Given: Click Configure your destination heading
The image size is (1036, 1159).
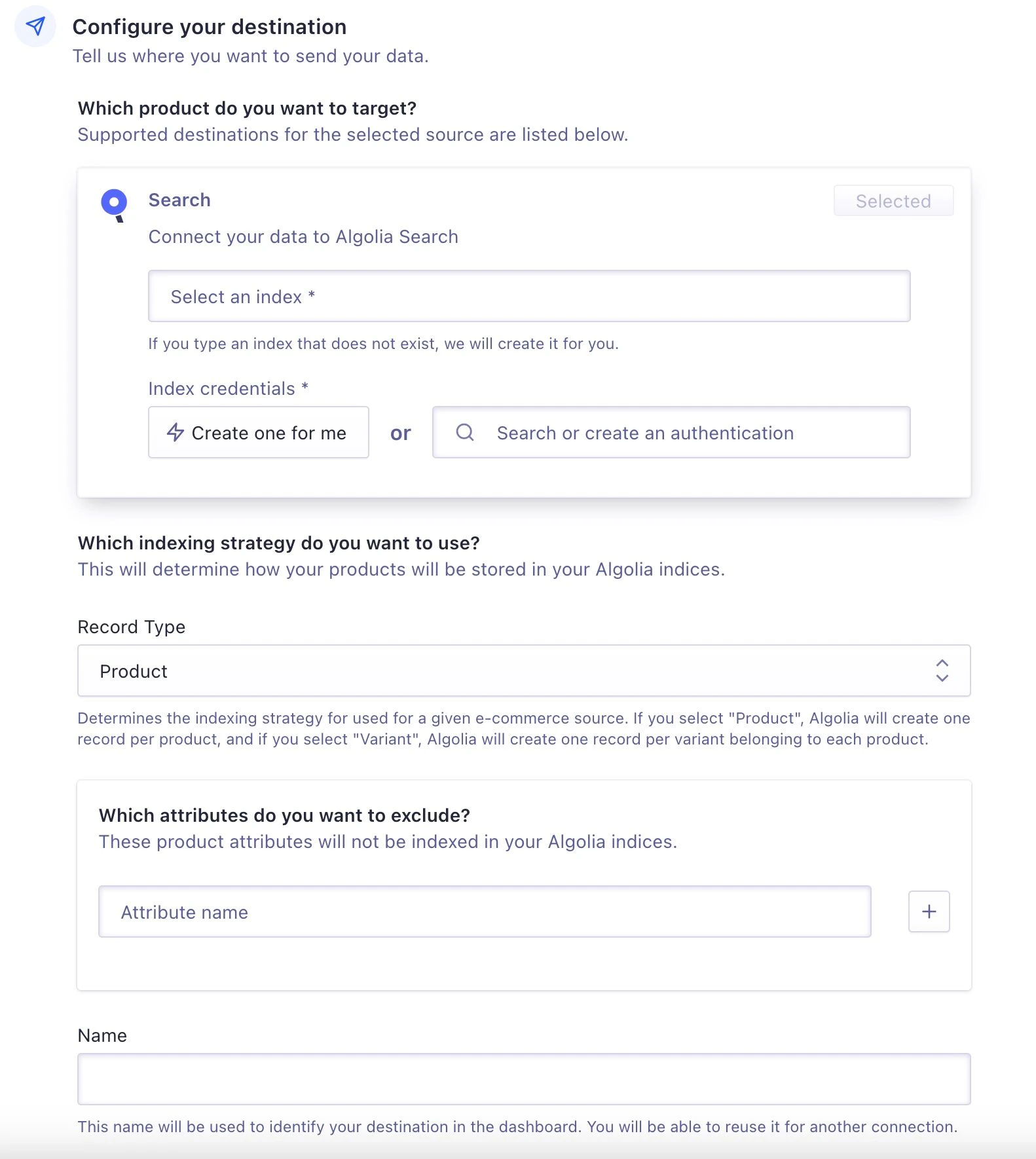Looking at the screenshot, I should click(x=210, y=26).
